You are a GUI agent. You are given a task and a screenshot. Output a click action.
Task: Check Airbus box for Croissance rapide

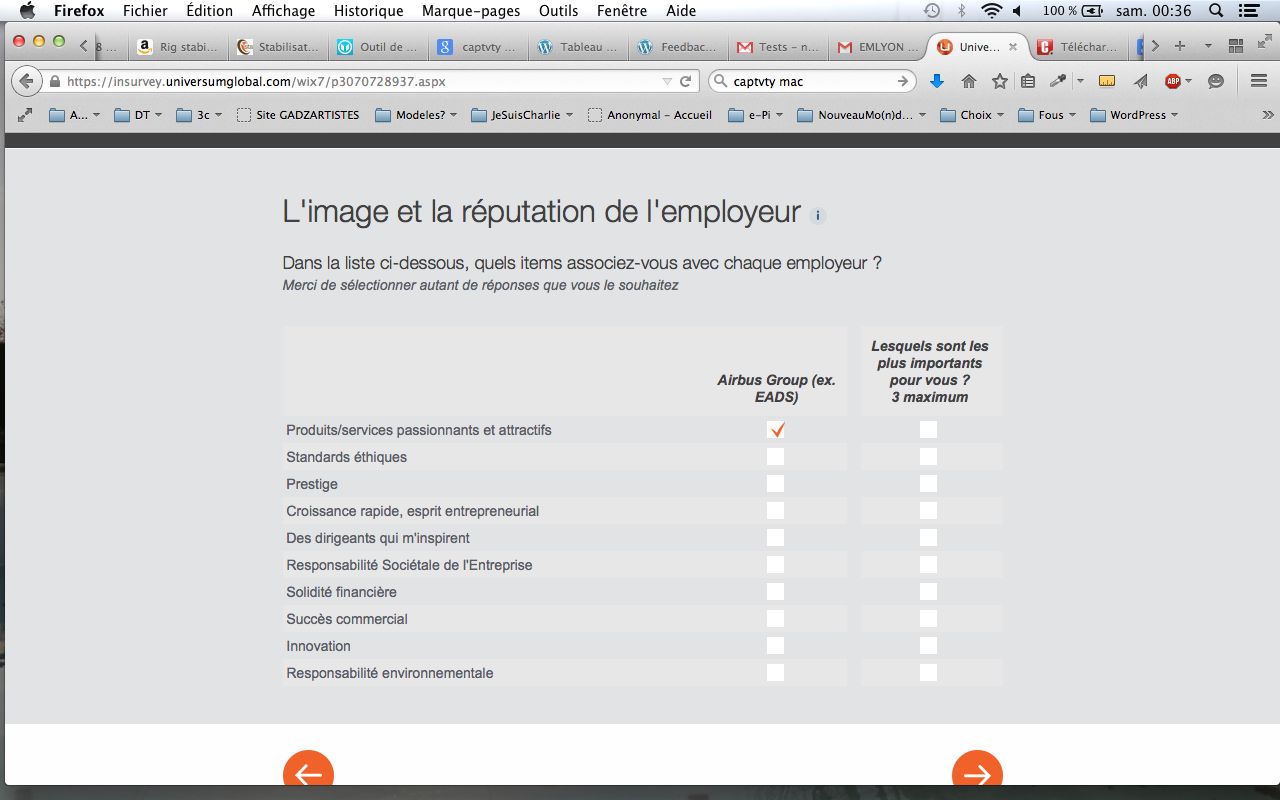(x=776, y=511)
